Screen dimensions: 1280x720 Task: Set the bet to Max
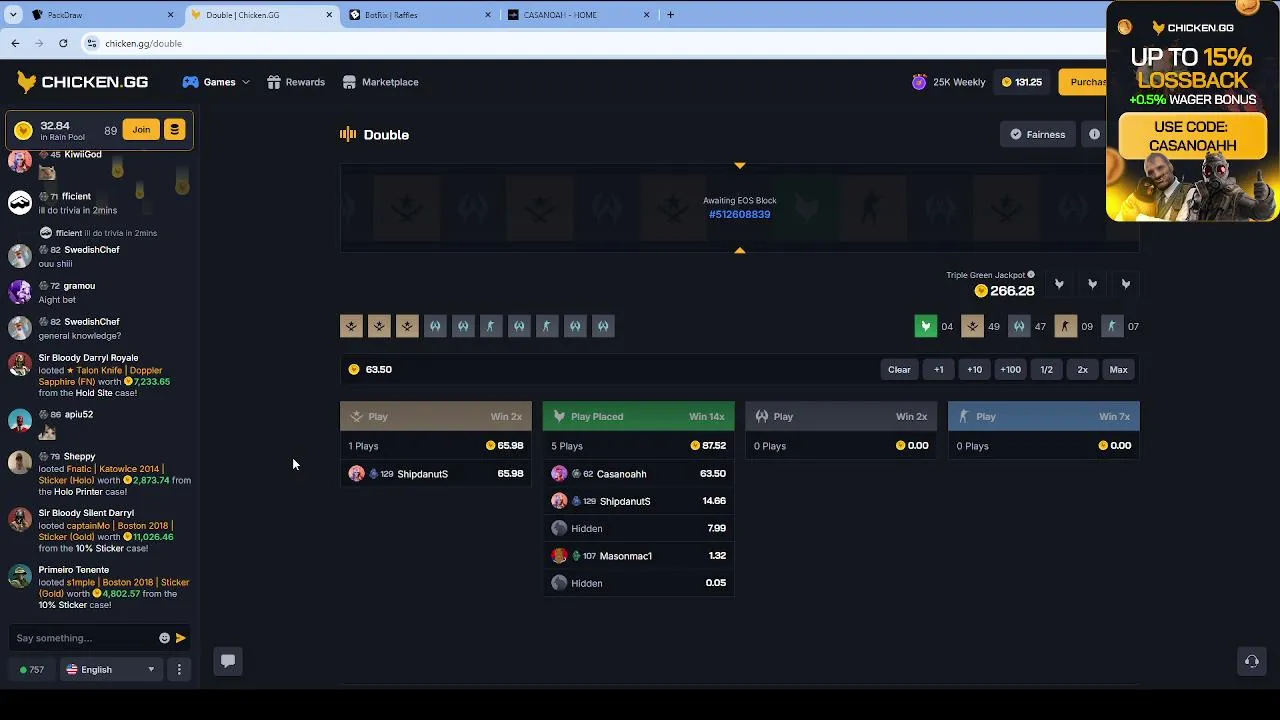(1118, 370)
